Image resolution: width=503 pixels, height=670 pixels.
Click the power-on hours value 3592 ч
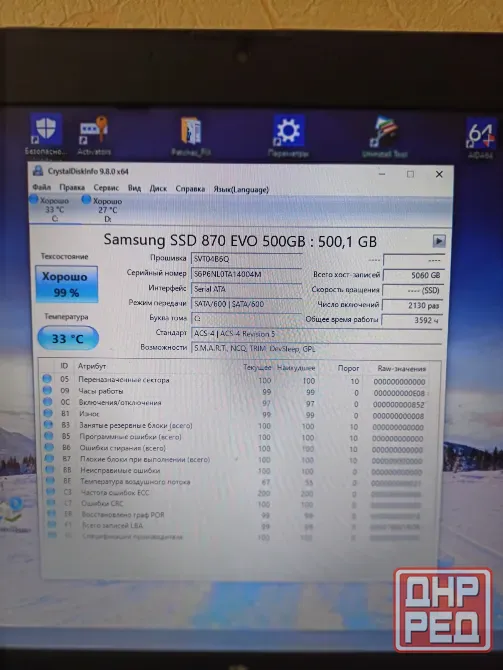point(412,320)
